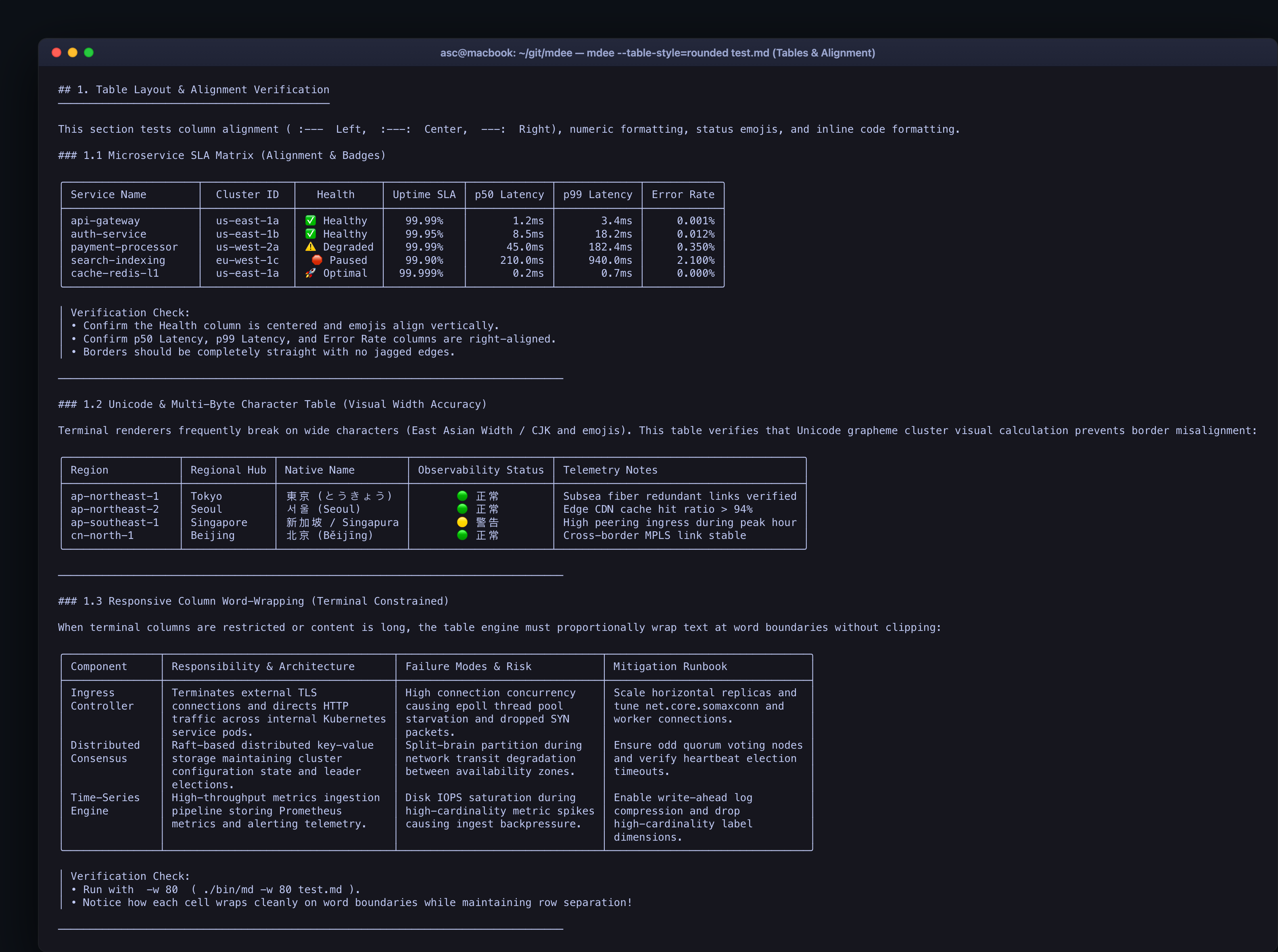Click the 'Ingress Controller' component cell
The height and width of the screenshot is (952, 1278).
click(102, 699)
